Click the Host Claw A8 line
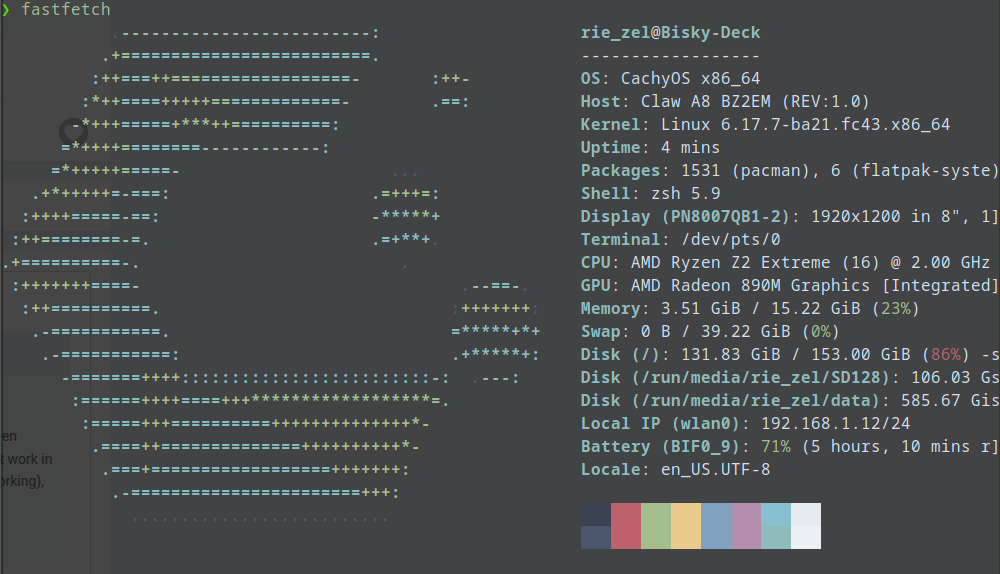This screenshot has width=1000, height=574. [725, 102]
